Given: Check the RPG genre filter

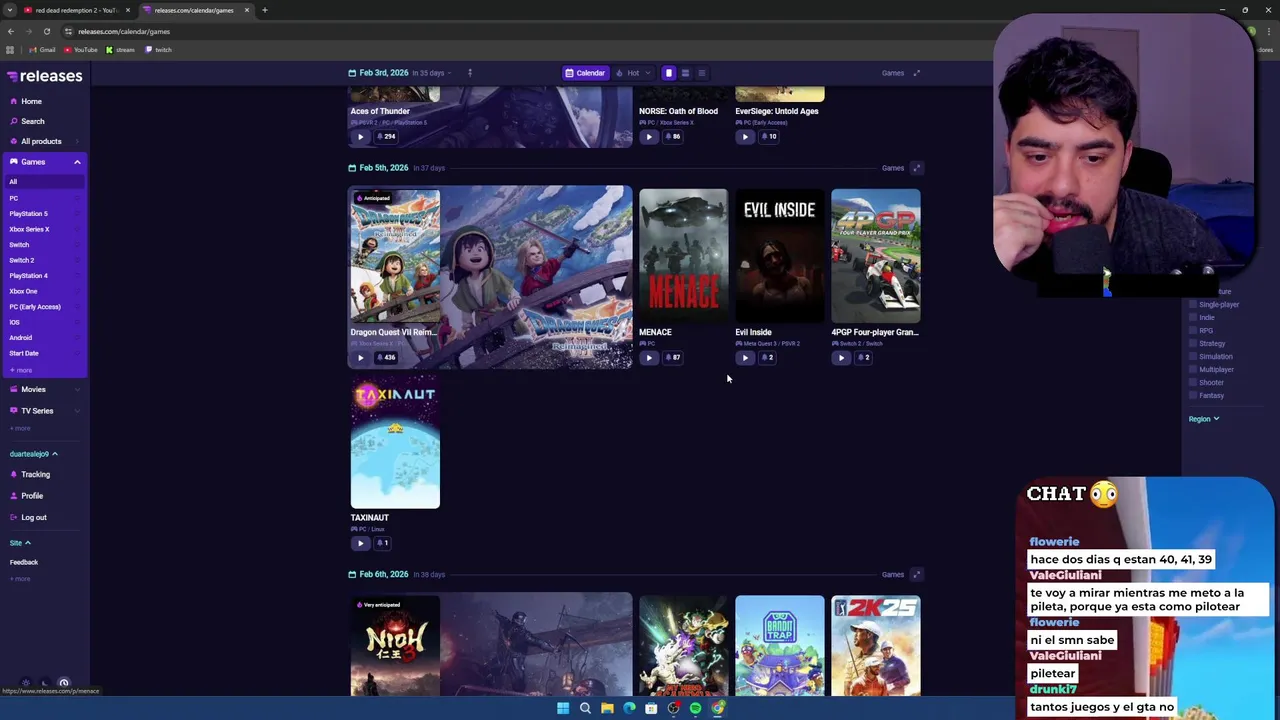Looking at the screenshot, I should click(1193, 330).
